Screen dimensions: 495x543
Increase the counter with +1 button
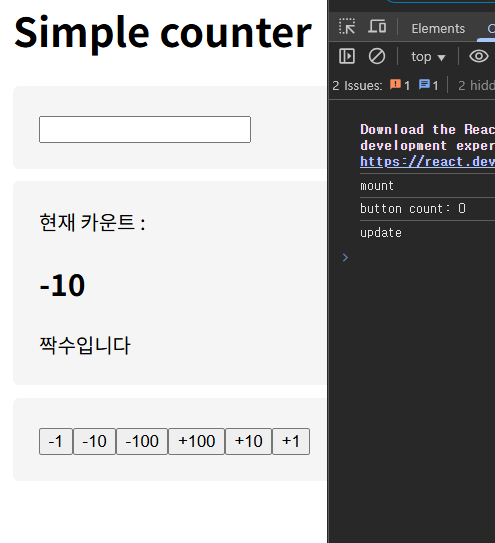tap(291, 441)
